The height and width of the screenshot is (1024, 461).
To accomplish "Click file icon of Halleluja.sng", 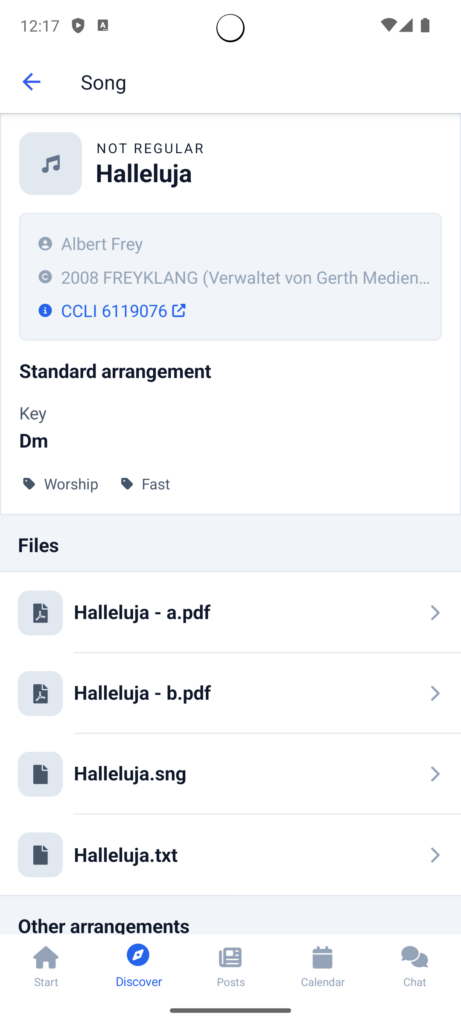I will 40,774.
